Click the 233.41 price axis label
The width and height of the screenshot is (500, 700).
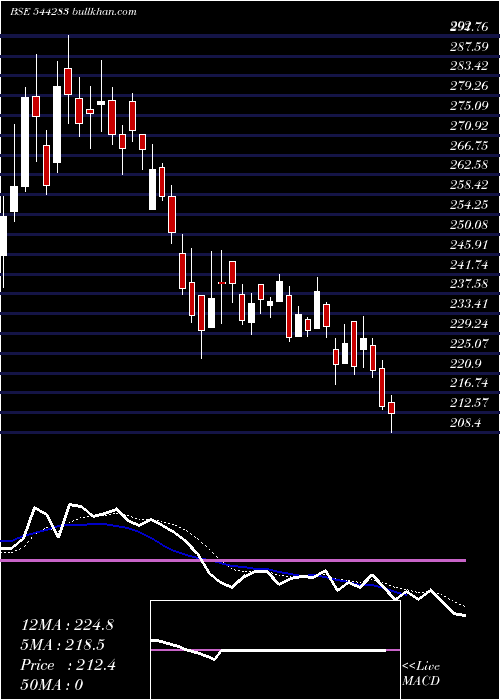pyautogui.click(x=469, y=304)
